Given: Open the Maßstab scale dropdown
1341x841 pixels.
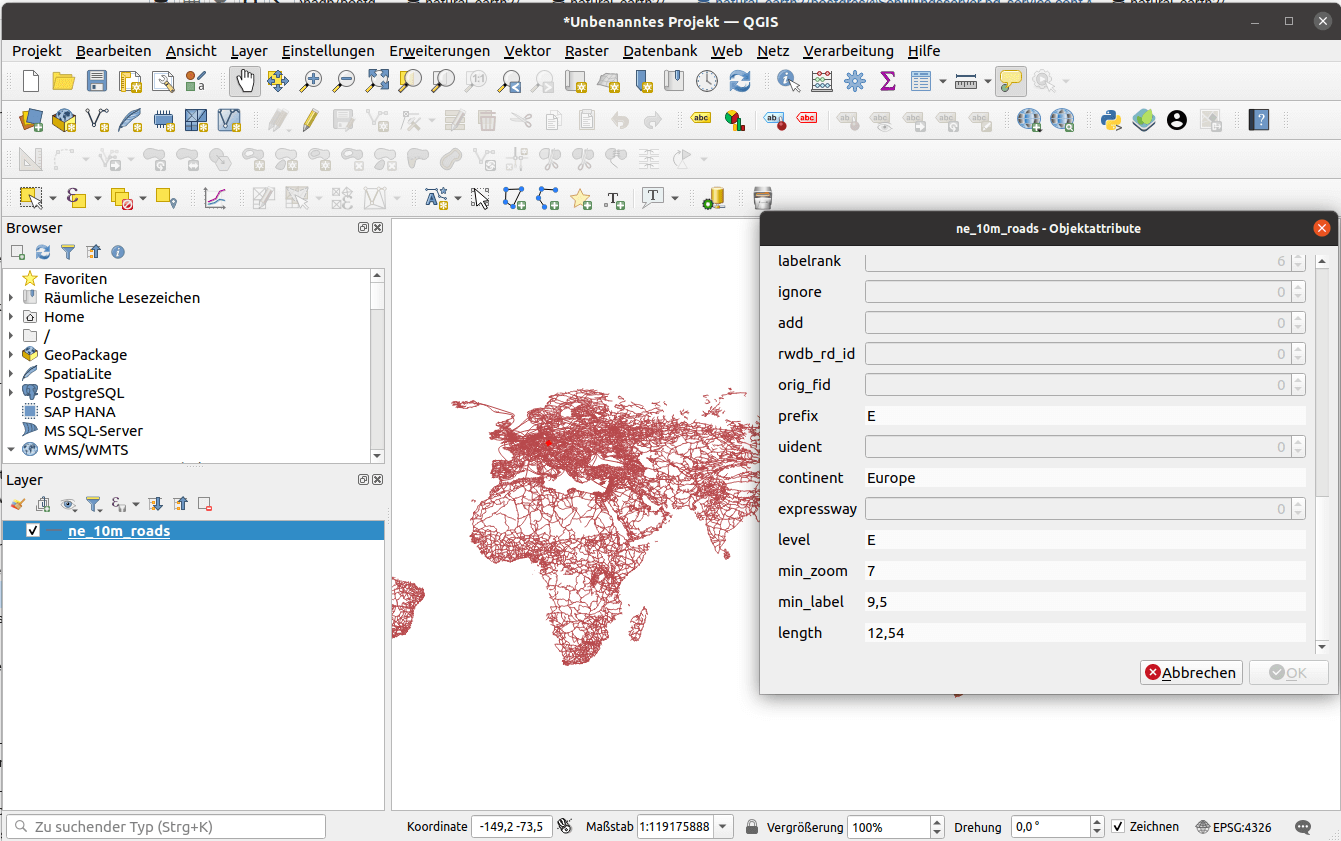Looking at the screenshot, I should tap(724, 827).
